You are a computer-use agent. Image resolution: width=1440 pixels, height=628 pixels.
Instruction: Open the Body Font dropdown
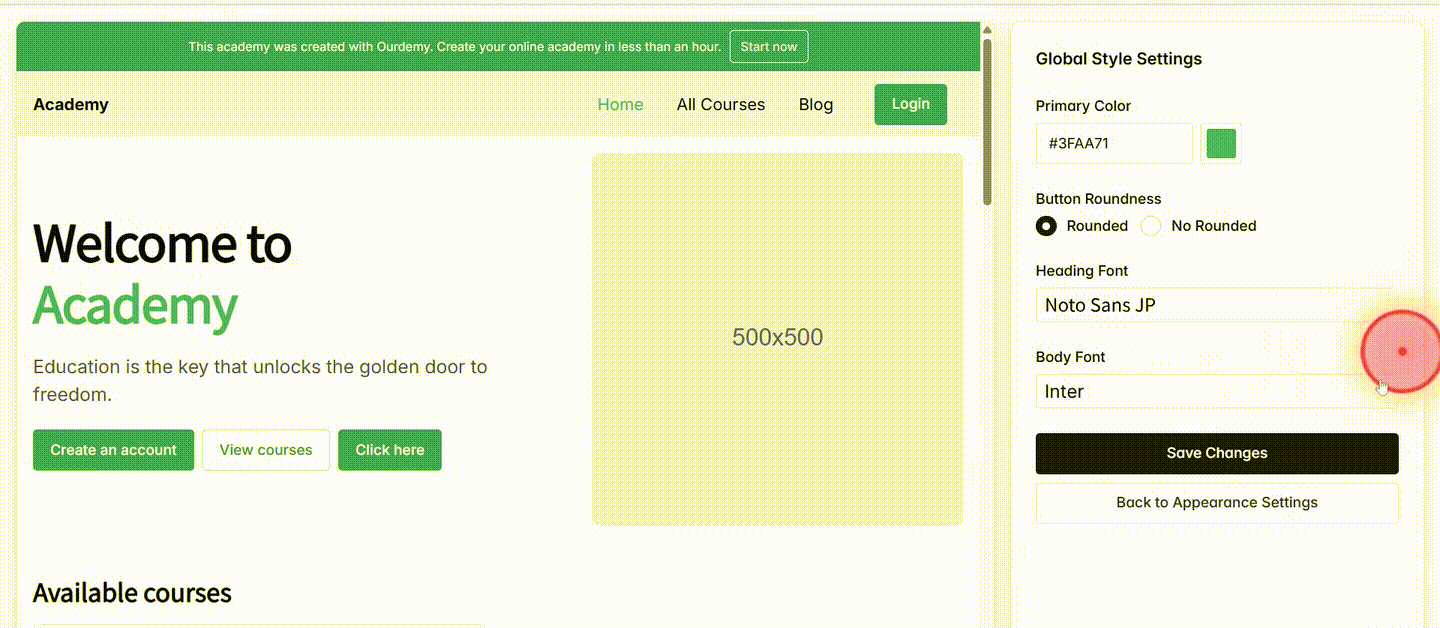click(1216, 391)
